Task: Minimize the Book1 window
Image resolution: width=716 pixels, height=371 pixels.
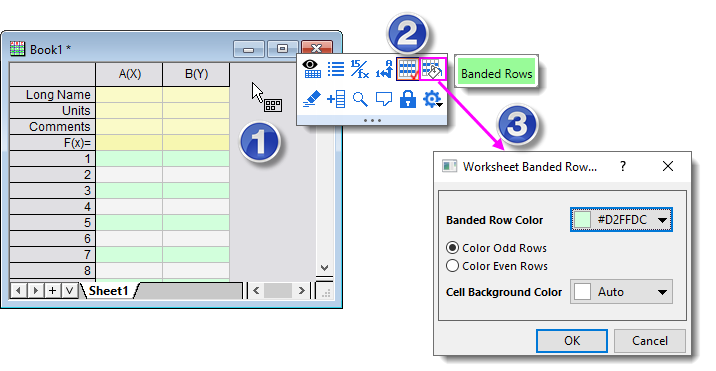Action: 249,49
